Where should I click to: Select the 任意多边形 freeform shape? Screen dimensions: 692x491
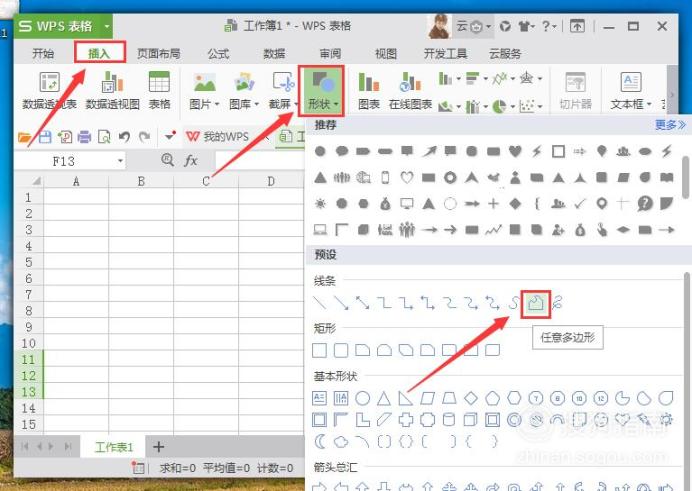coord(535,304)
